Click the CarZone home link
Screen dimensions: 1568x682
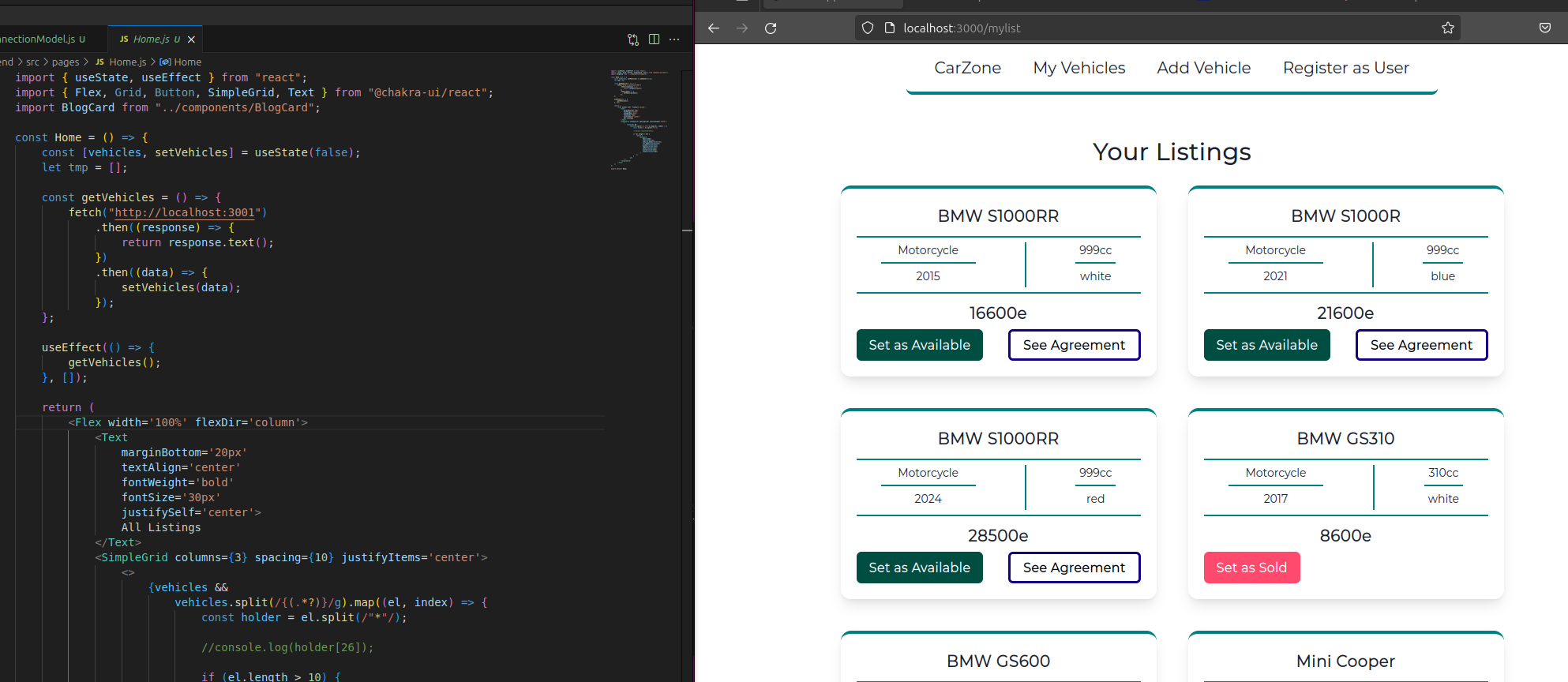pos(967,68)
